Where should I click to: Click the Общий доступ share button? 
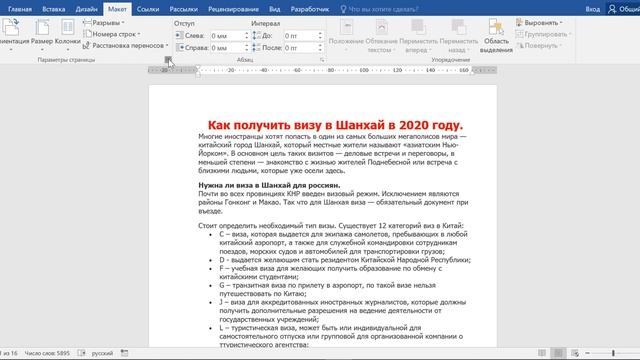tap(624, 9)
